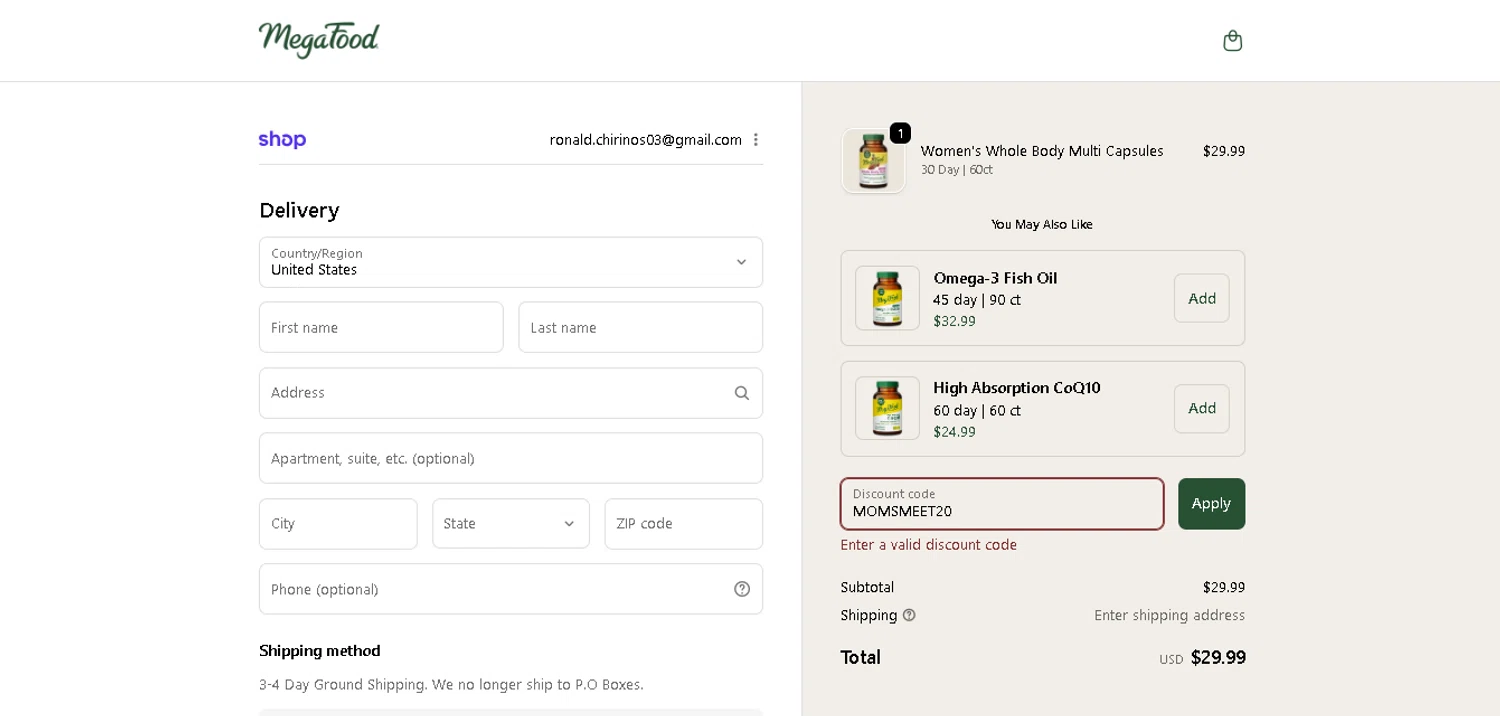
Task: Show phone number help tooltip icon
Action: click(x=742, y=589)
